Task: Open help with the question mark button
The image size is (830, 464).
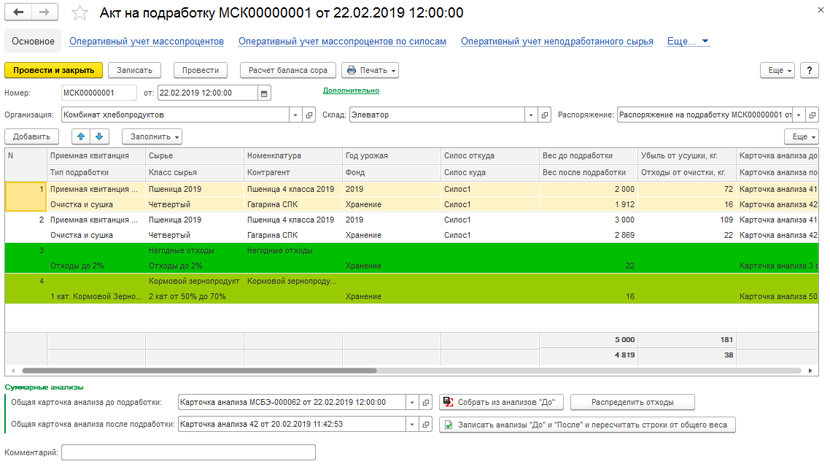Action: pos(809,70)
